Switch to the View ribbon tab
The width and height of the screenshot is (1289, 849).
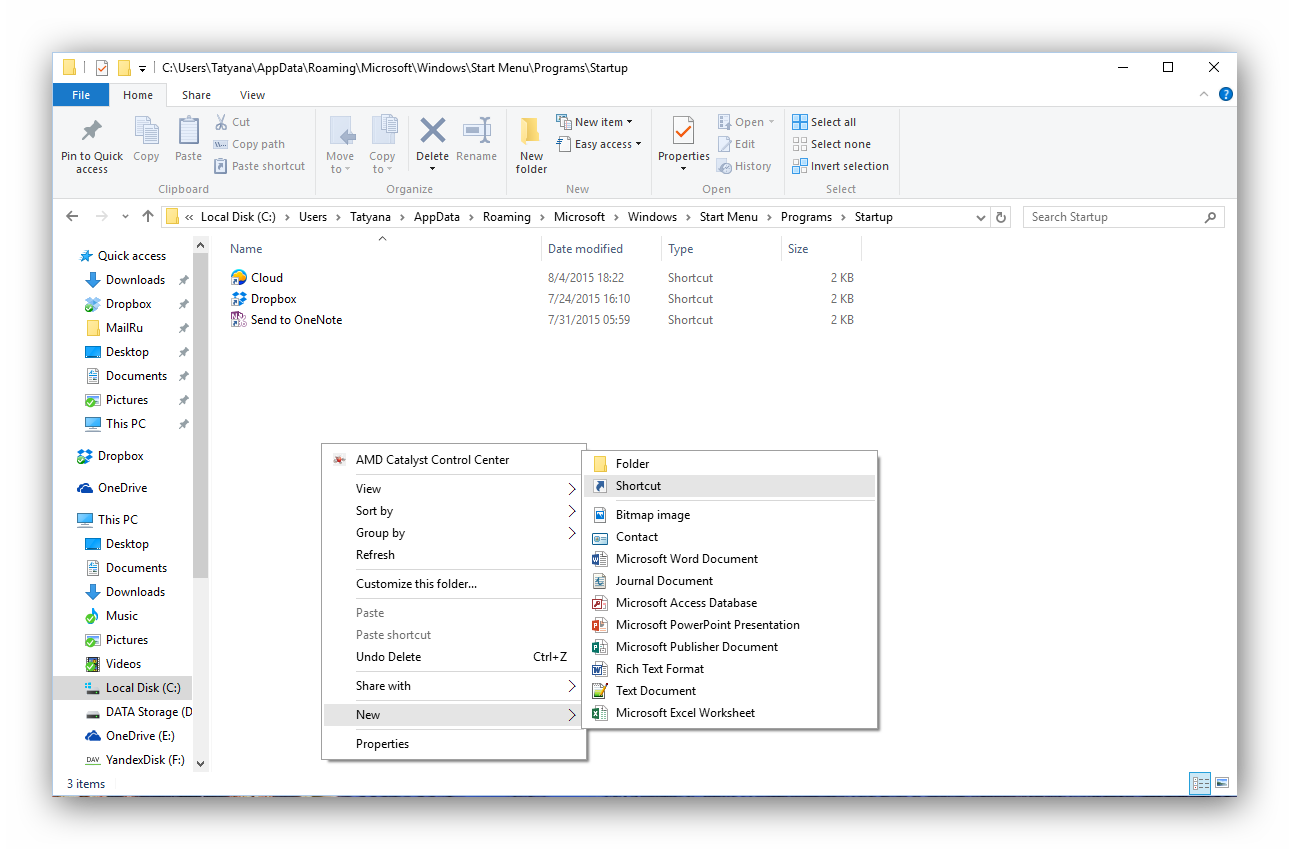pyautogui.click(x=252, y=95)
